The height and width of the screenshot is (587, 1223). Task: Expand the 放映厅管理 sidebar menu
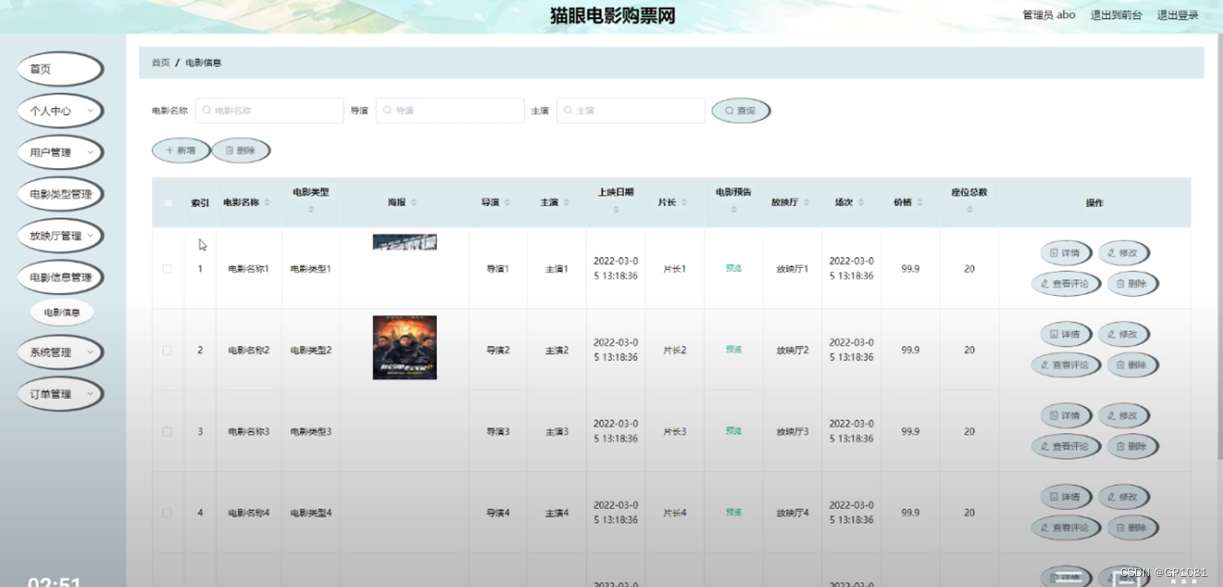click(x=60, y=236)
